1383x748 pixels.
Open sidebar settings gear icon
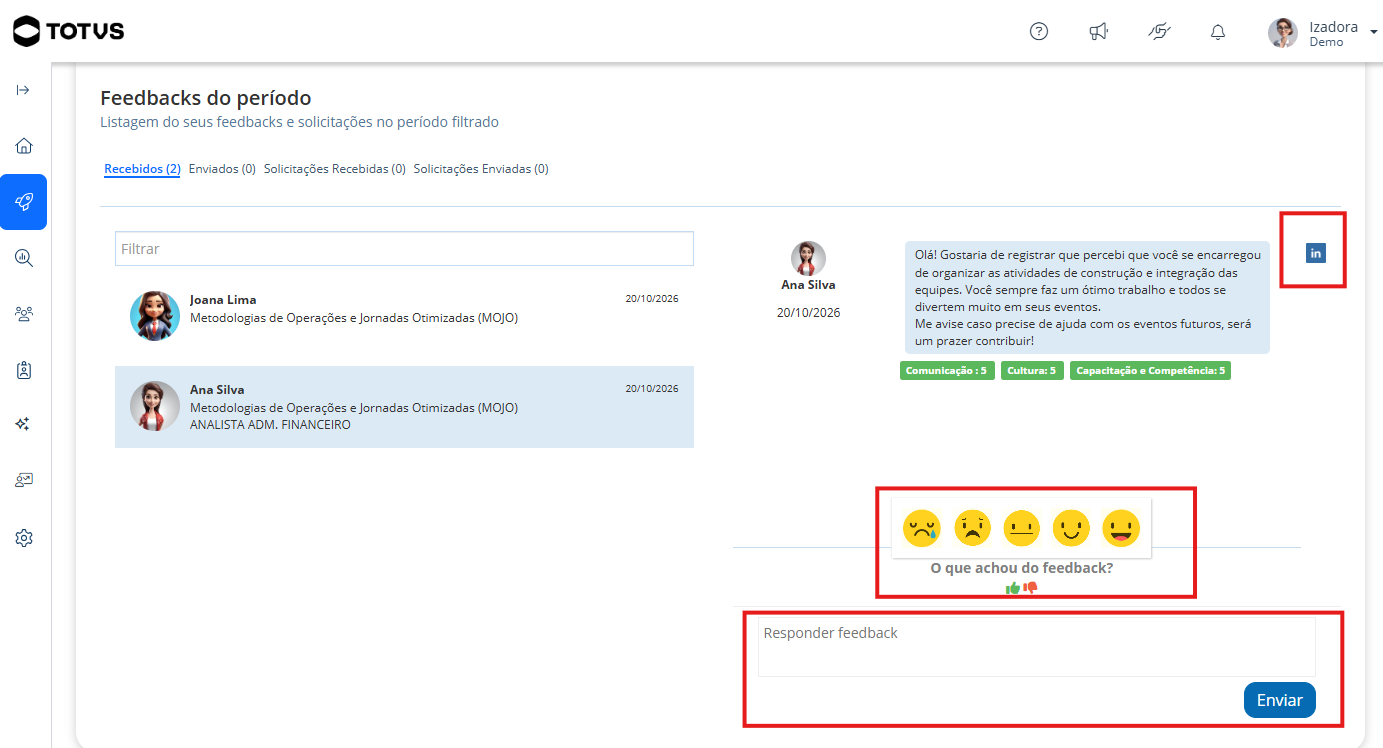pyautogui.click(x=24, y=538)
